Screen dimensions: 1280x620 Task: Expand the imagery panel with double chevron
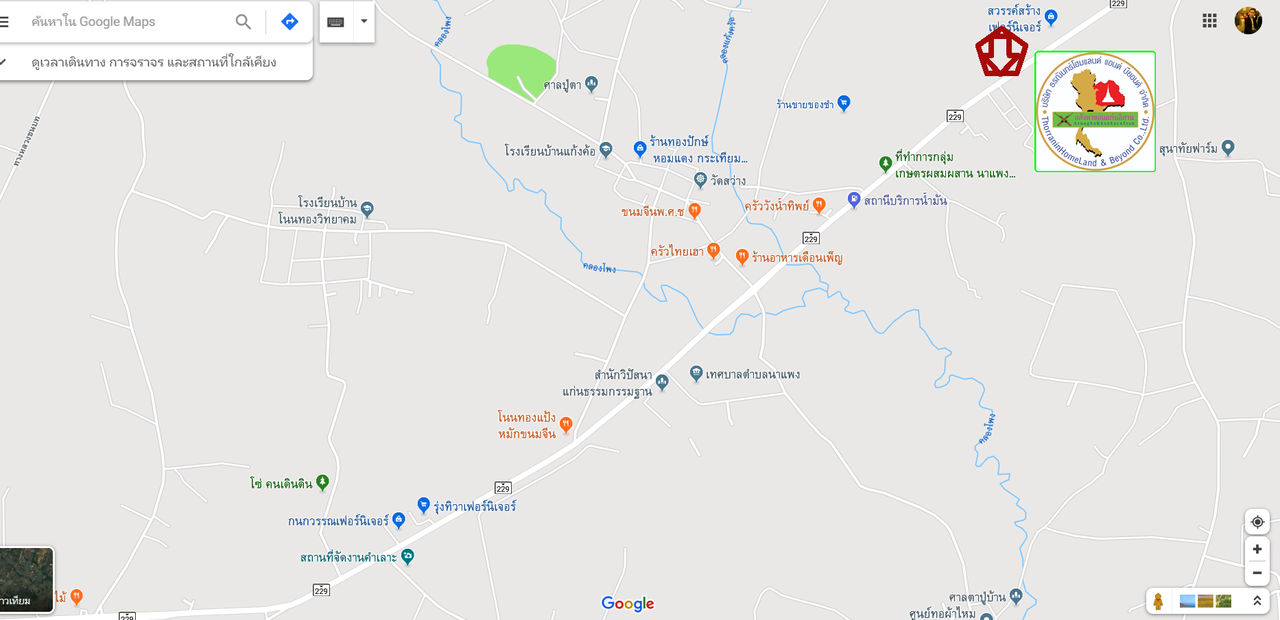coord(1257,601)
